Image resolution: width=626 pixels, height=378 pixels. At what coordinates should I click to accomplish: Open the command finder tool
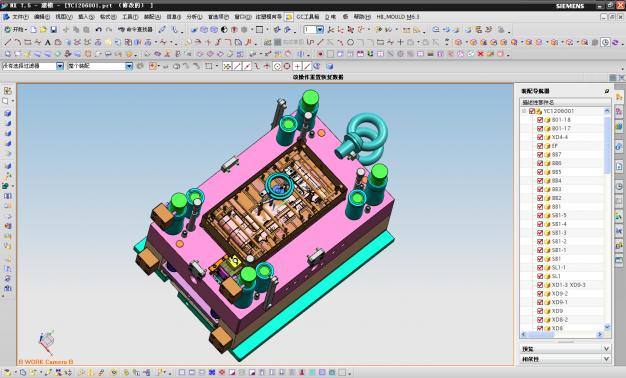135,30
